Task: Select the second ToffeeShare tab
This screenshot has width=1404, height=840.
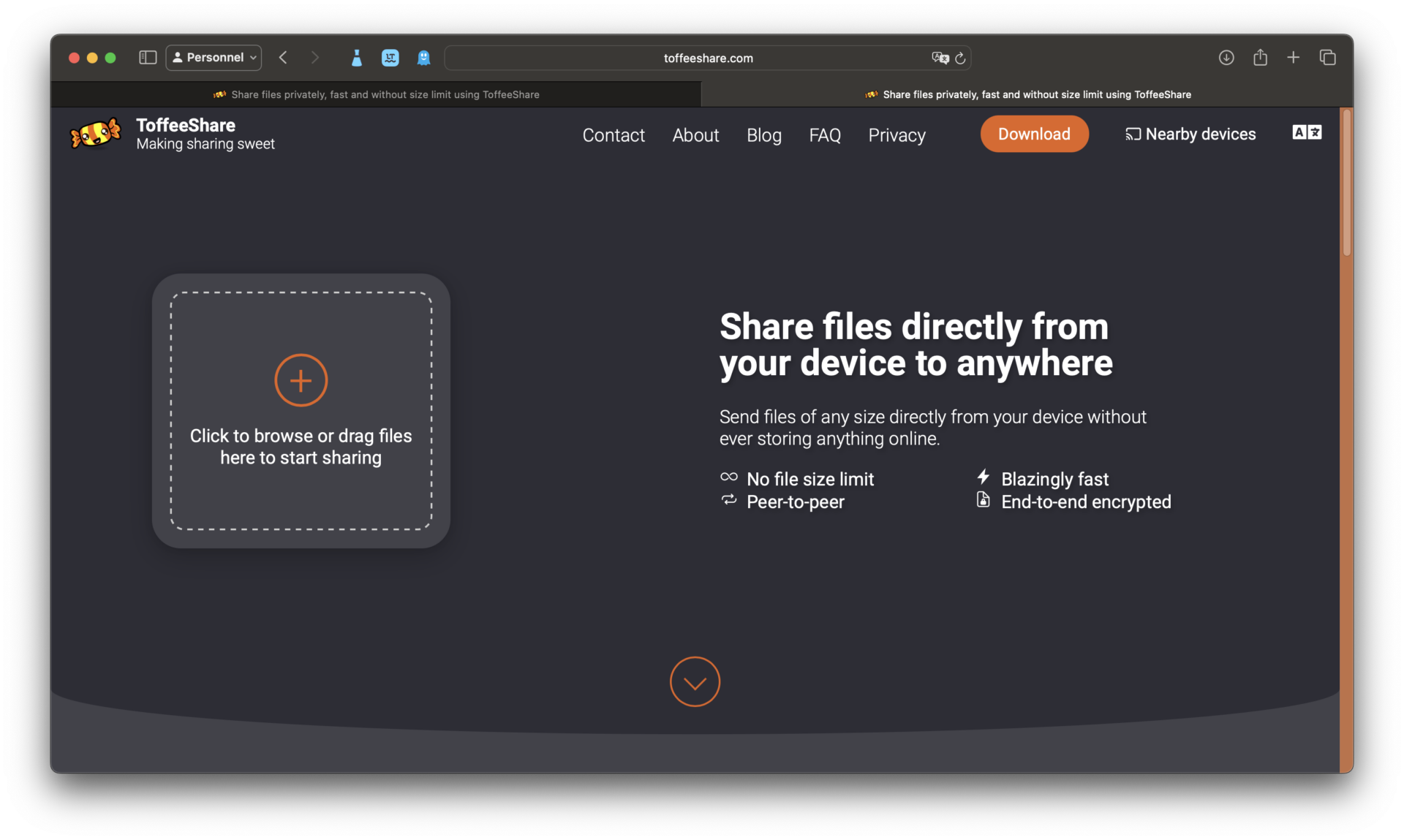Action: [x=1027, y=94]
